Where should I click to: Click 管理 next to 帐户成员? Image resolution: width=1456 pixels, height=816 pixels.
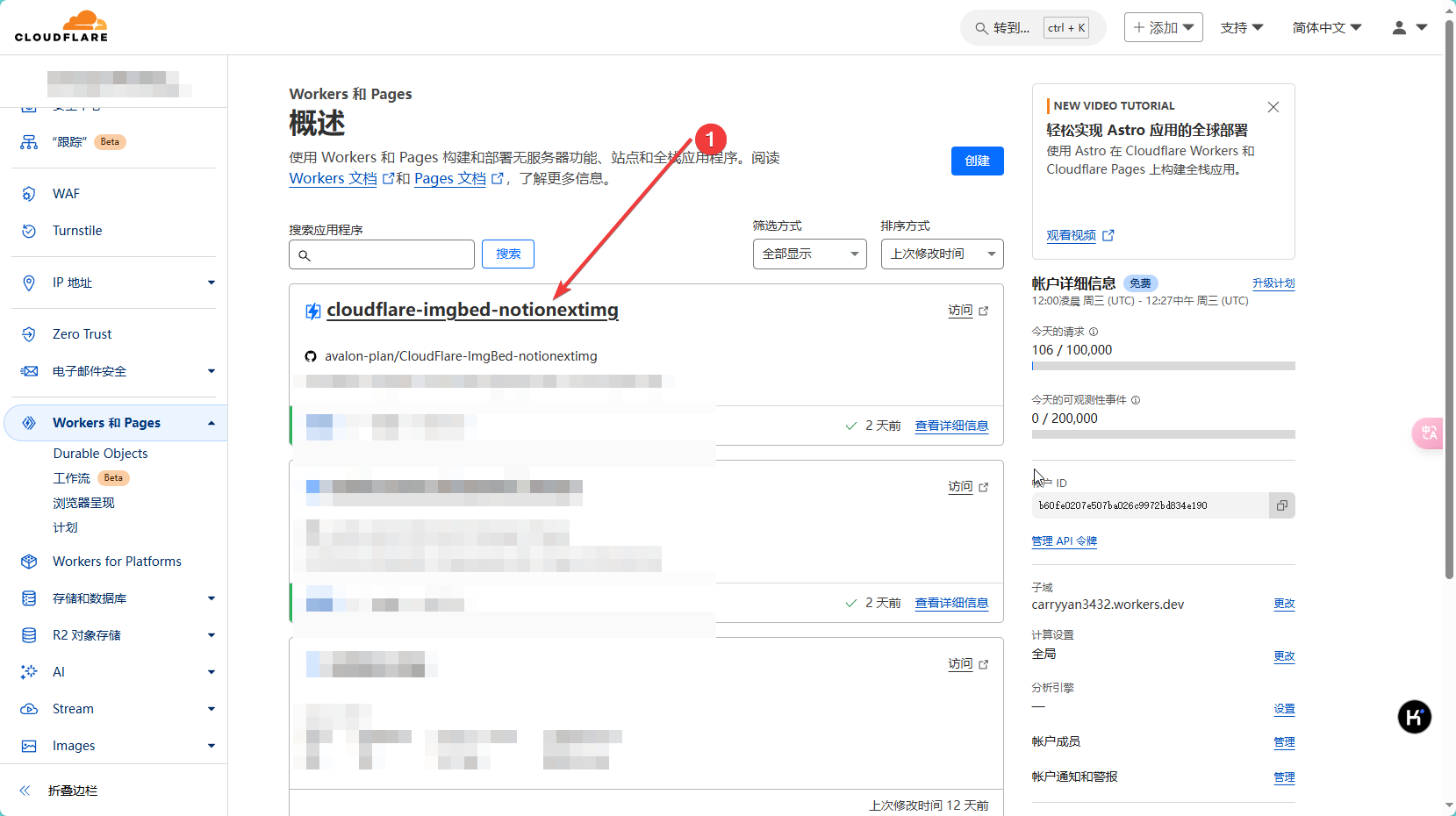coord(1285,742)
